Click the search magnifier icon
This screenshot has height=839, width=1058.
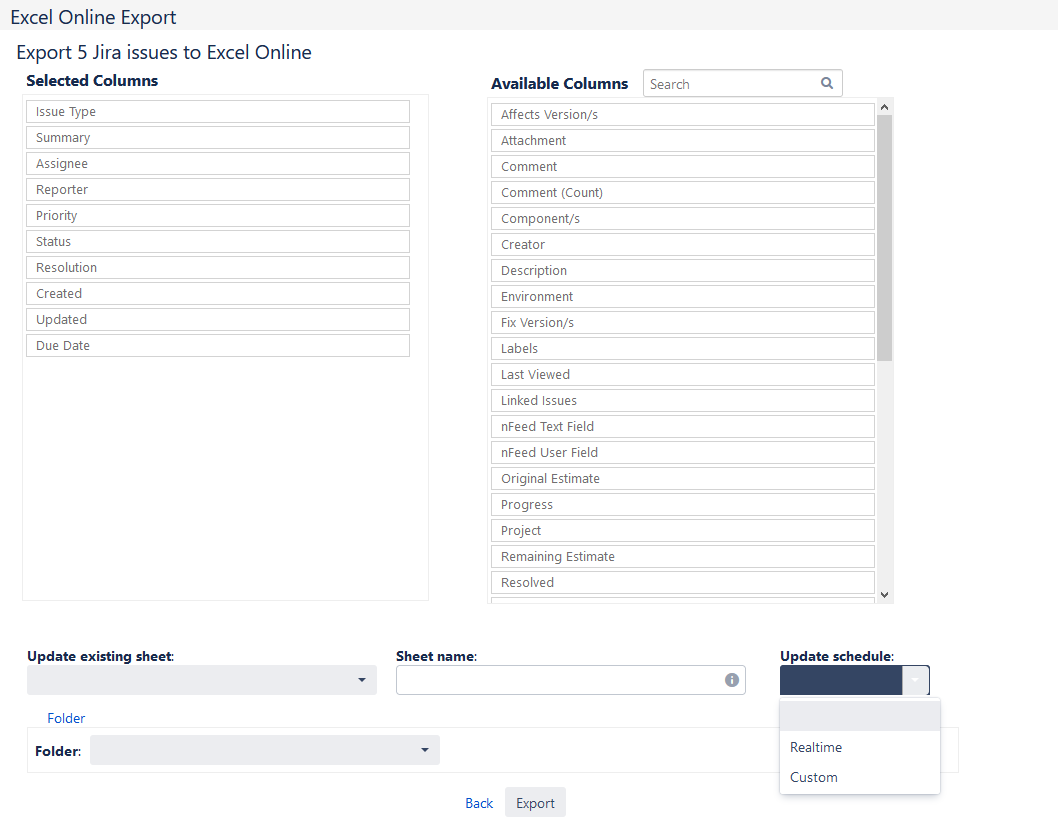(827, 84)
